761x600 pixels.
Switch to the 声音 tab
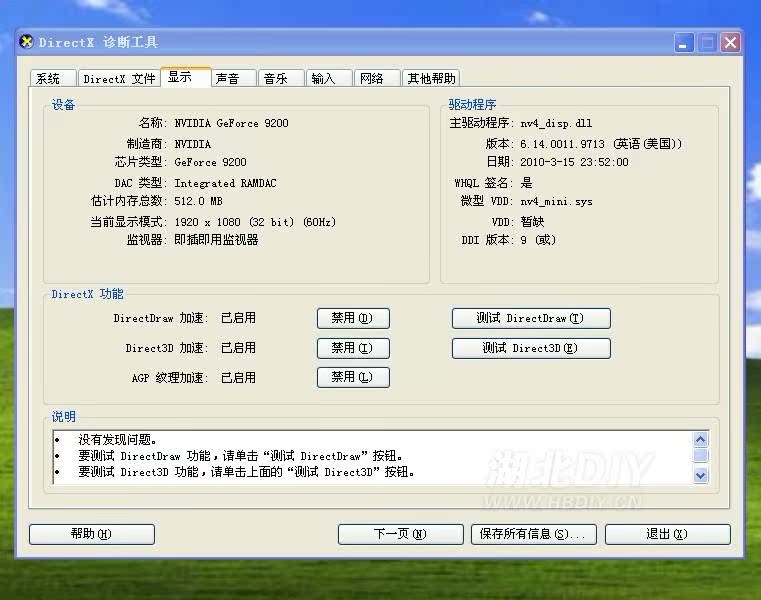(x=233, y=78)
